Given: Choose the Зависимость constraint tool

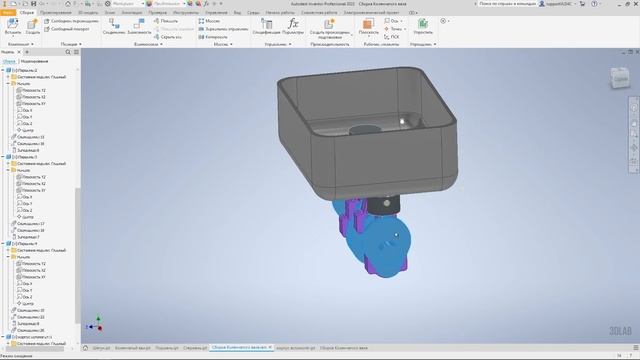Looking at the screenshot, I should [139, 26].
